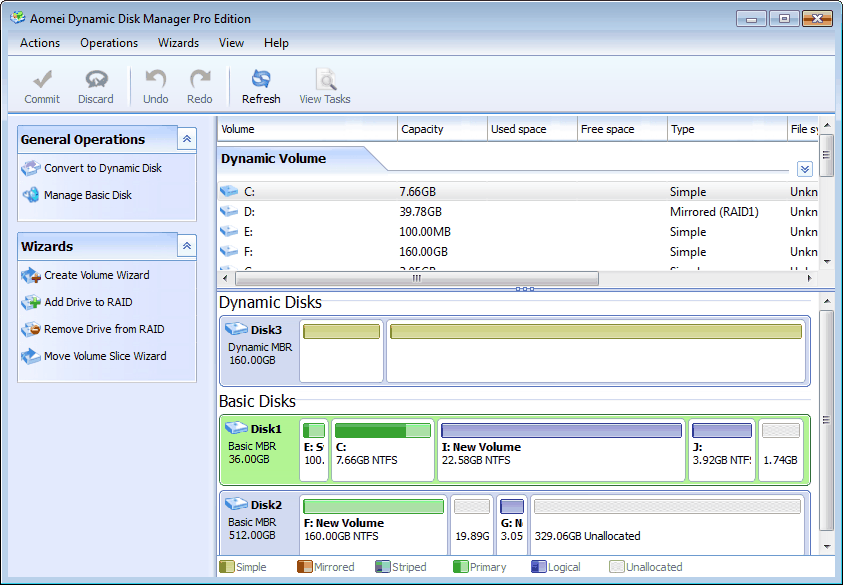Launch Convert to Dynamic Disk

102,168
